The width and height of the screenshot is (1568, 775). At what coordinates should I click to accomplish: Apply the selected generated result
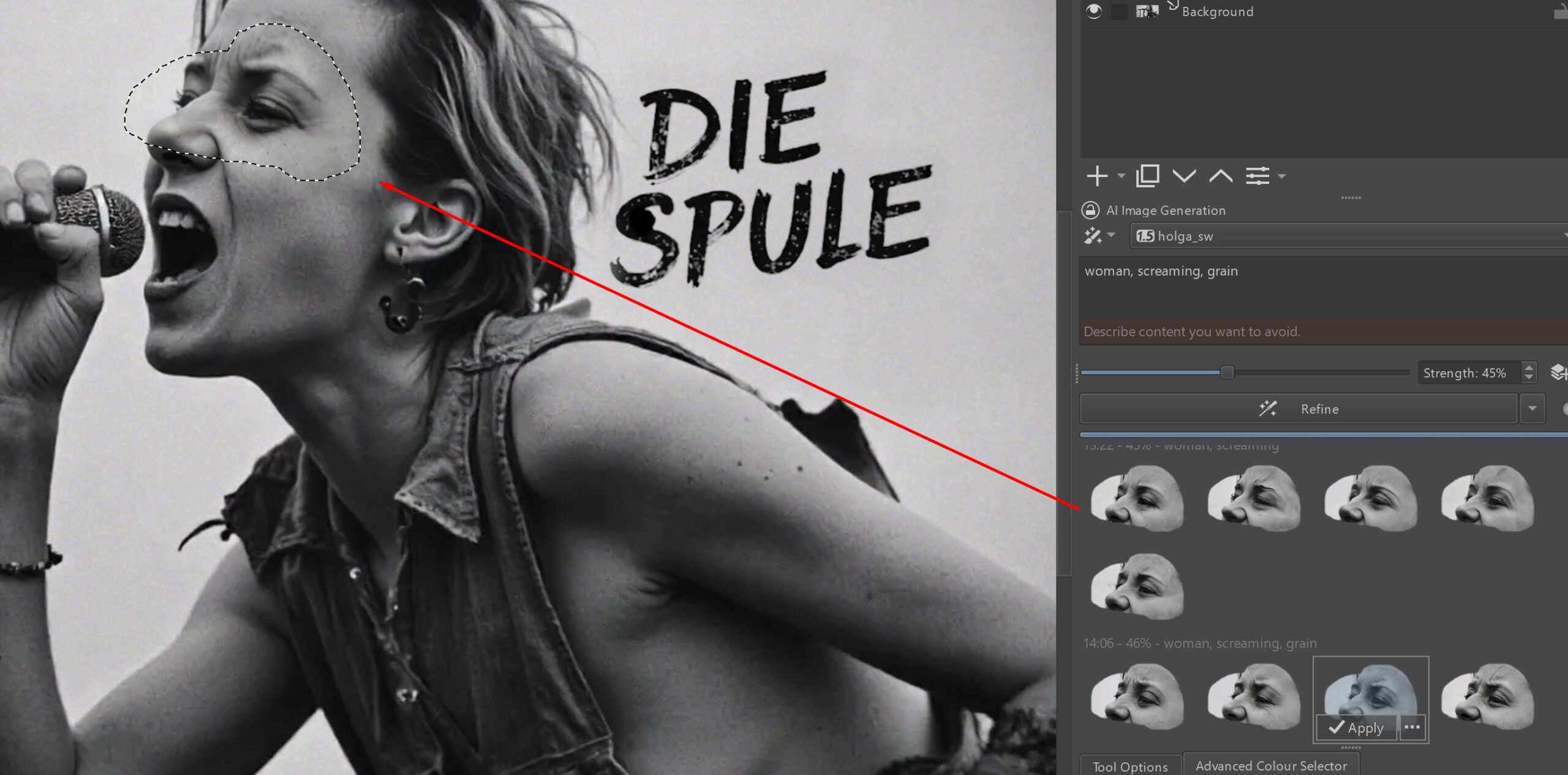[1356, 728]
